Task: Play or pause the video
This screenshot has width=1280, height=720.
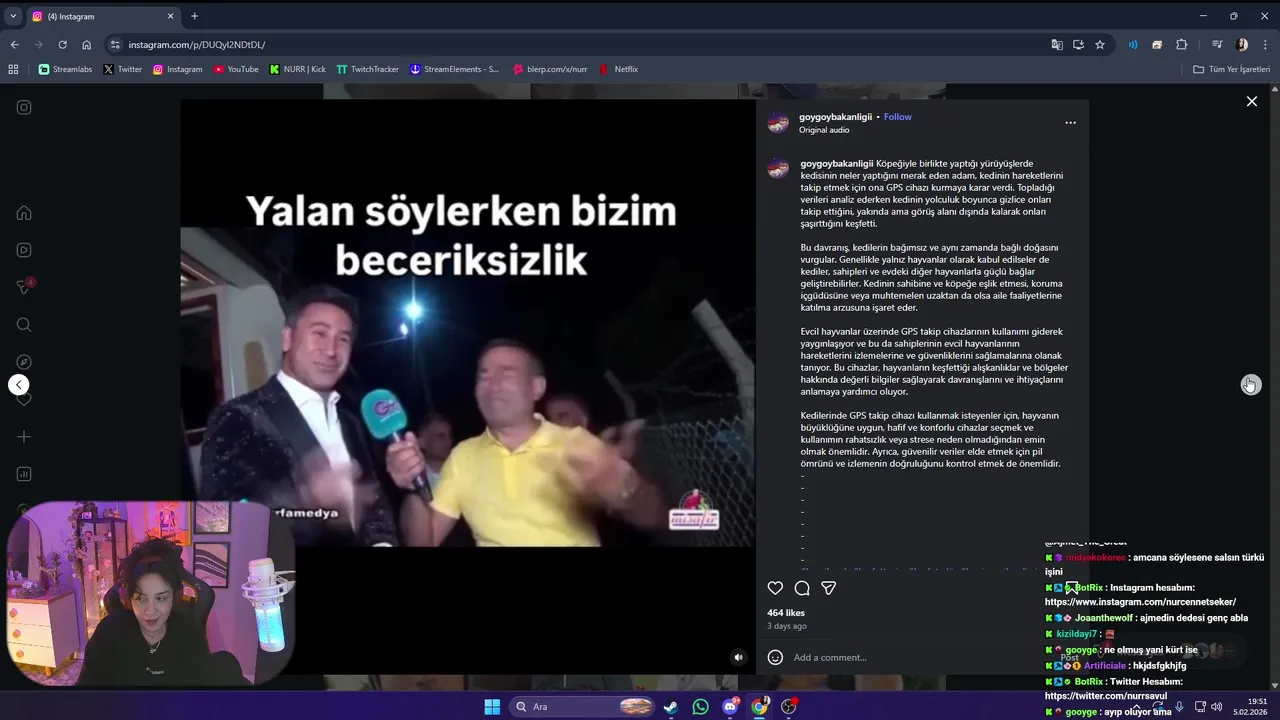Action: click(467, 385)
